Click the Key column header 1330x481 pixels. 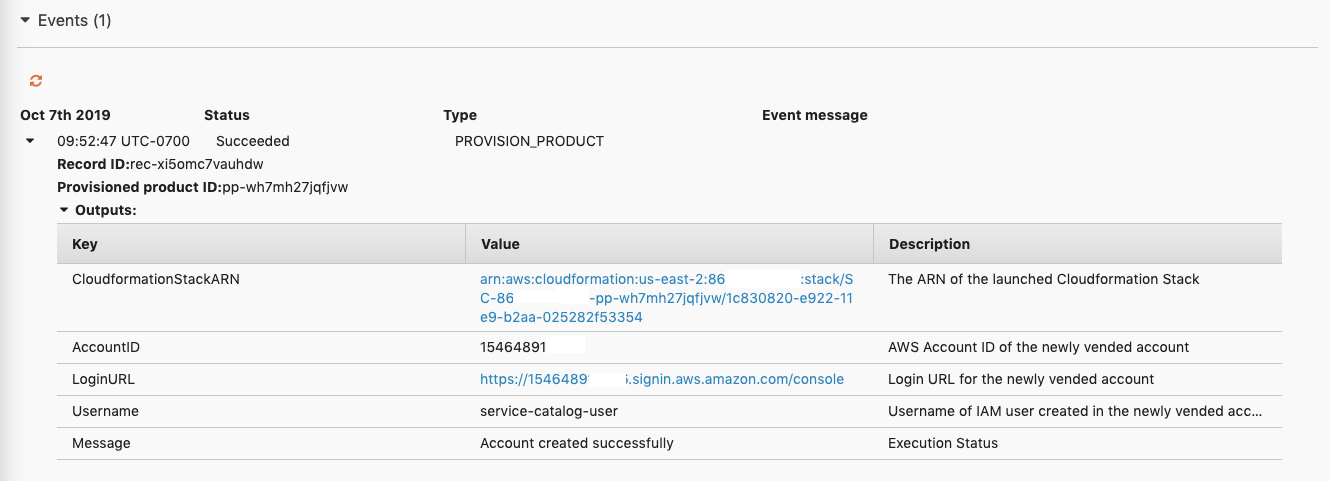[x=85, y=244]
